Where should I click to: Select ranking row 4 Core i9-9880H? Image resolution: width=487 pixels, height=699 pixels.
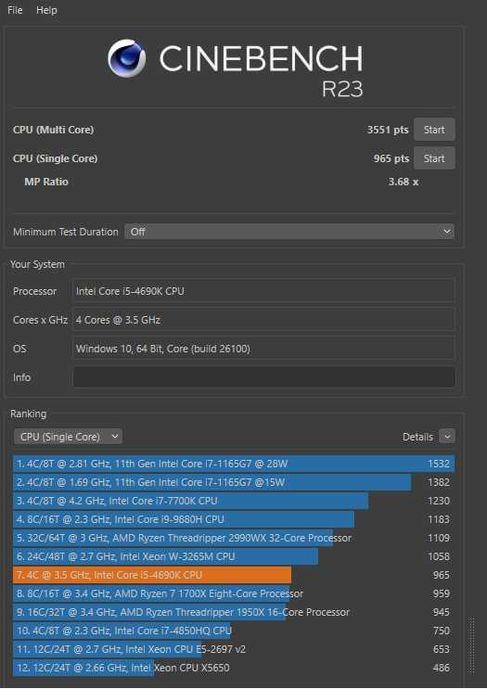(234, 519)
